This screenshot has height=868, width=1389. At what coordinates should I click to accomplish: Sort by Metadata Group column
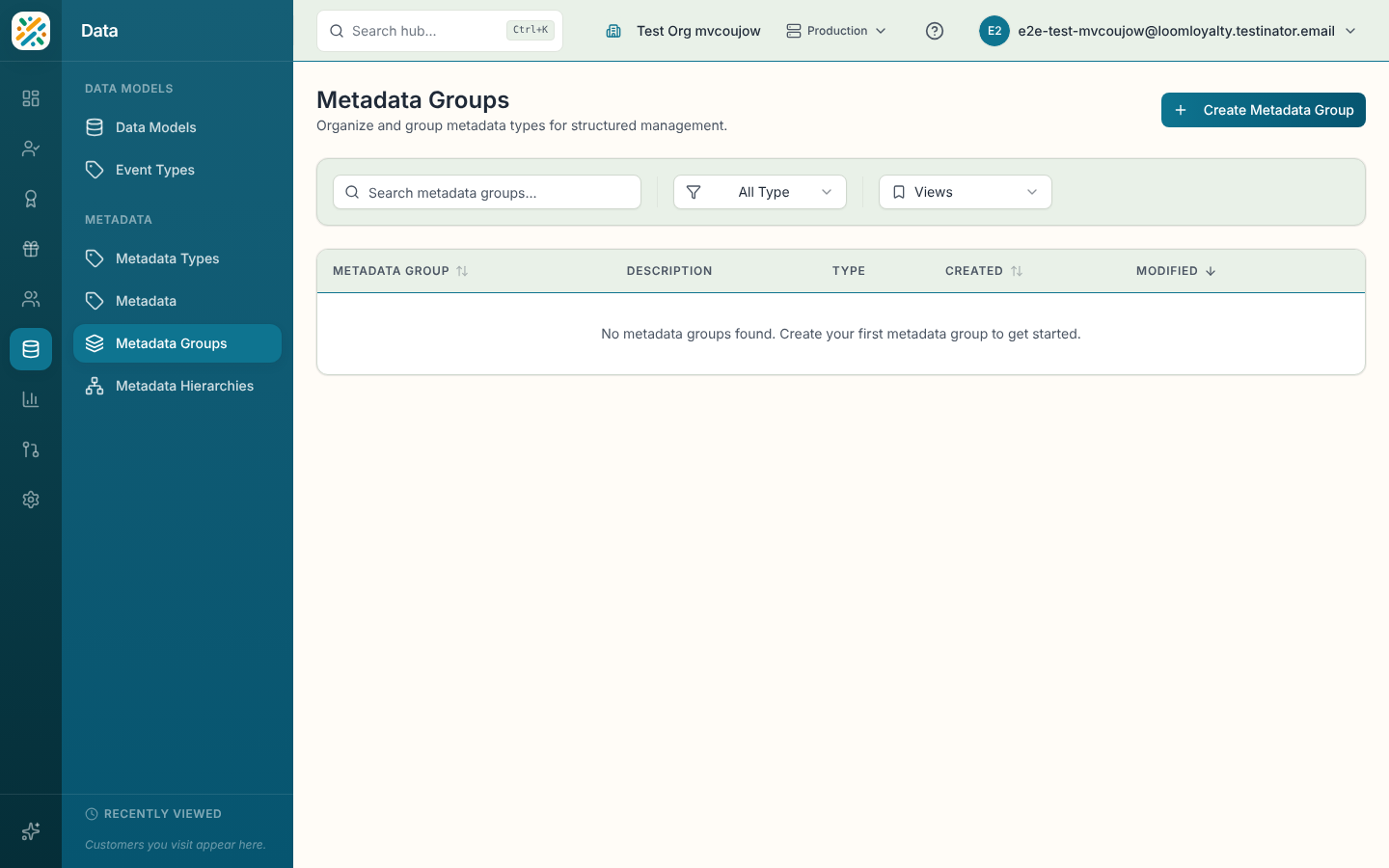coord(400,271)
